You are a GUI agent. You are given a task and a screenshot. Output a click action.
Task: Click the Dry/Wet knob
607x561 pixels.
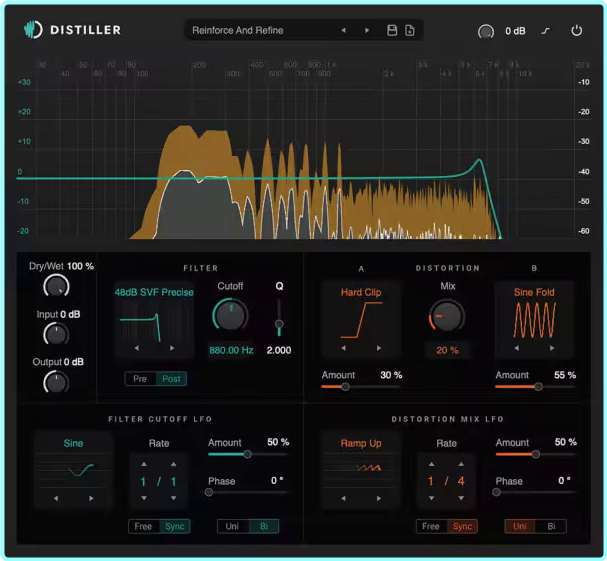click(x=56, y=286)
